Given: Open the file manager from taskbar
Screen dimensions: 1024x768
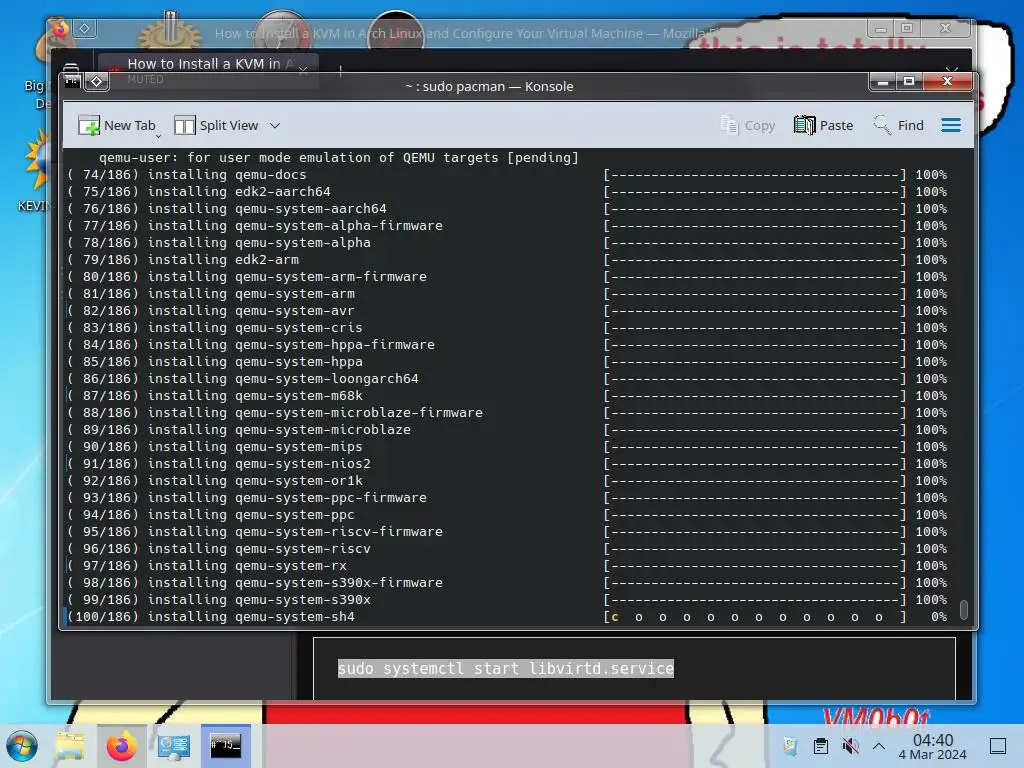Looking at the screenshot, I should (70, 746).
